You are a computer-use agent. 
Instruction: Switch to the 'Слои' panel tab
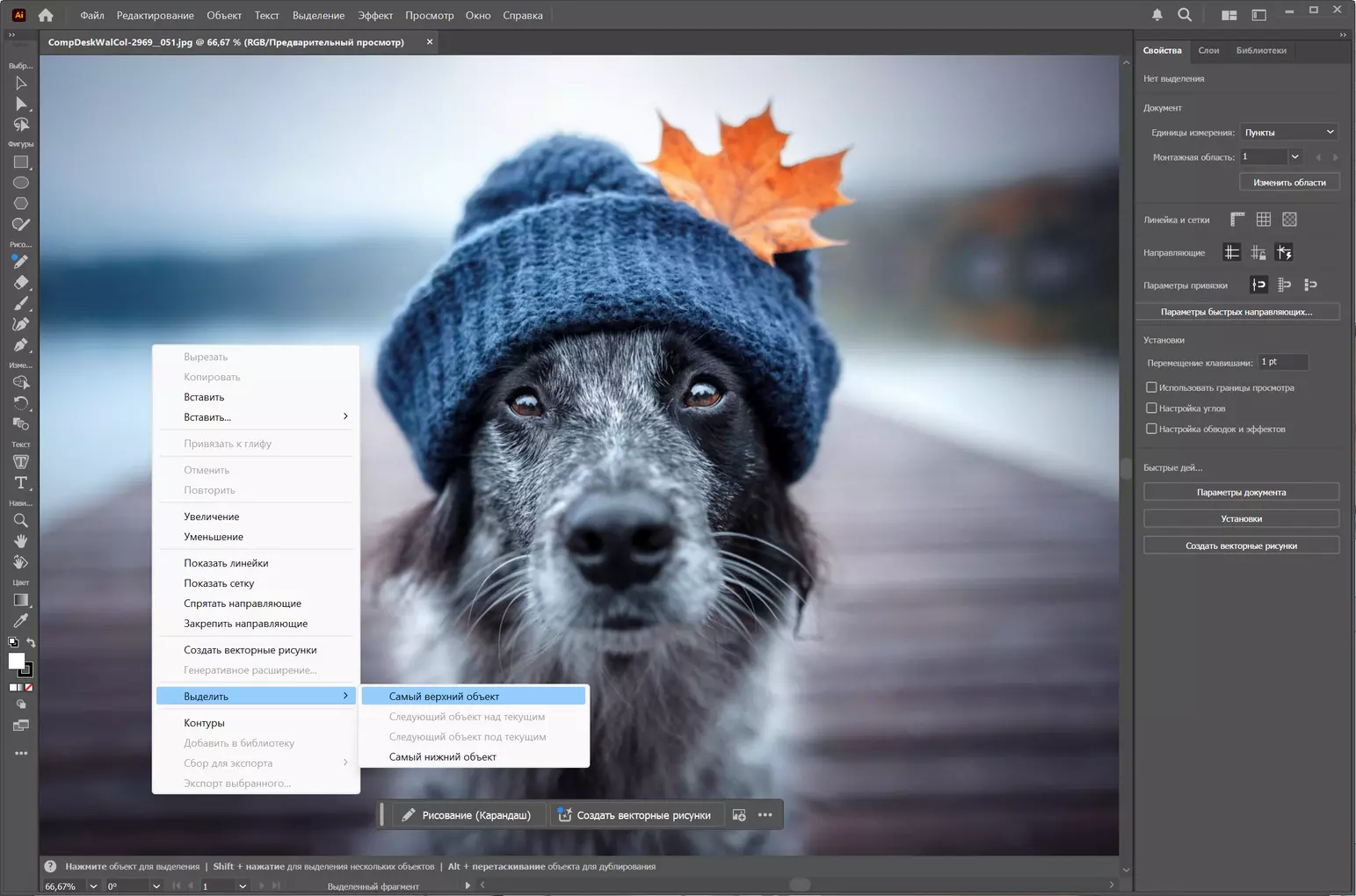pyautogui.click(x=1208, y=51)
